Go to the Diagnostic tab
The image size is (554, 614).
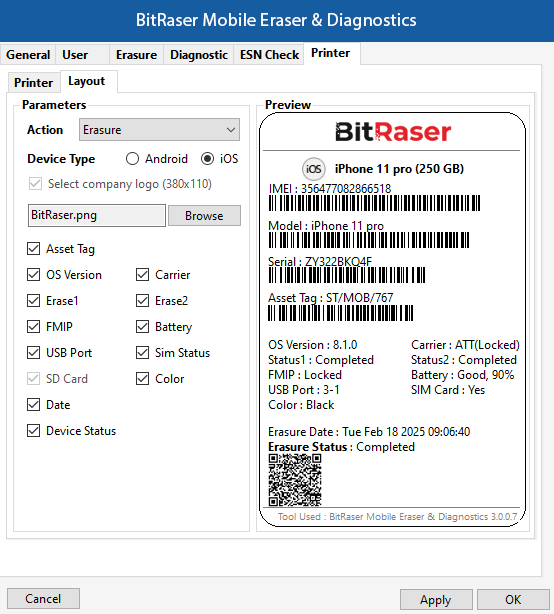point(199,54)
